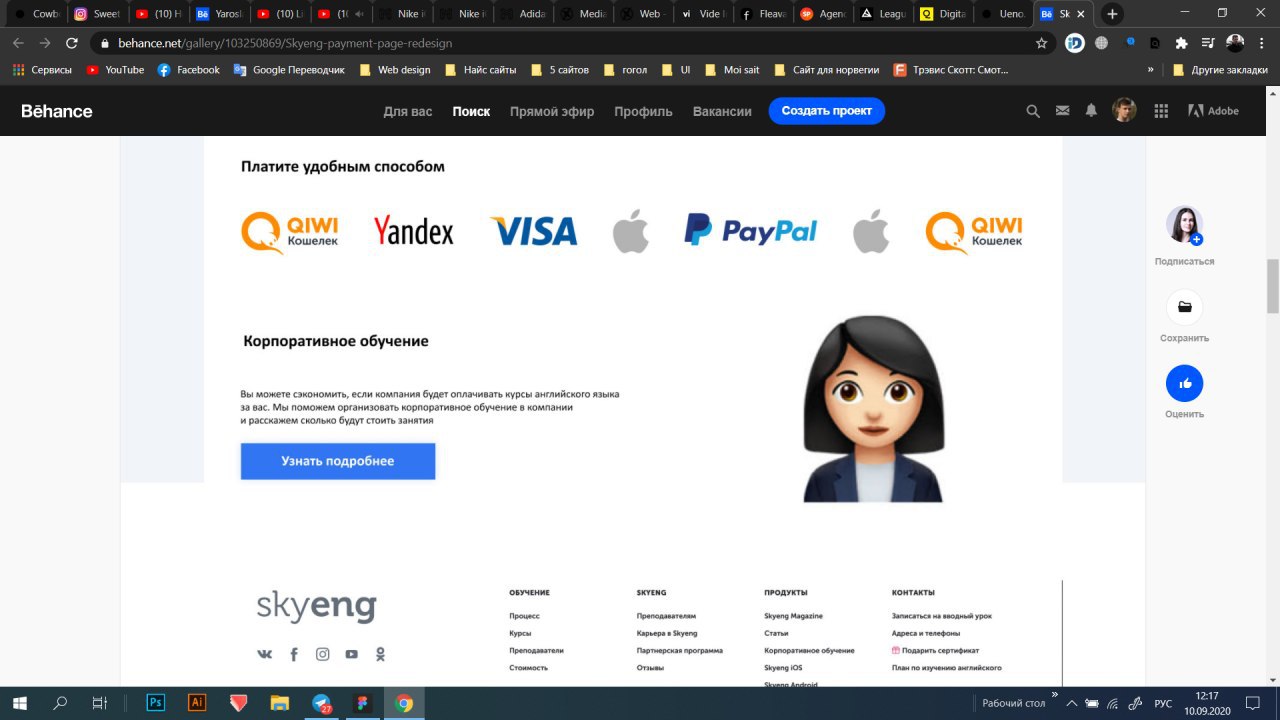This screenshot has width=1280, height=720.
Task: Open the Найс сайты bookmarks folder
Action: [x=480, y=70]
